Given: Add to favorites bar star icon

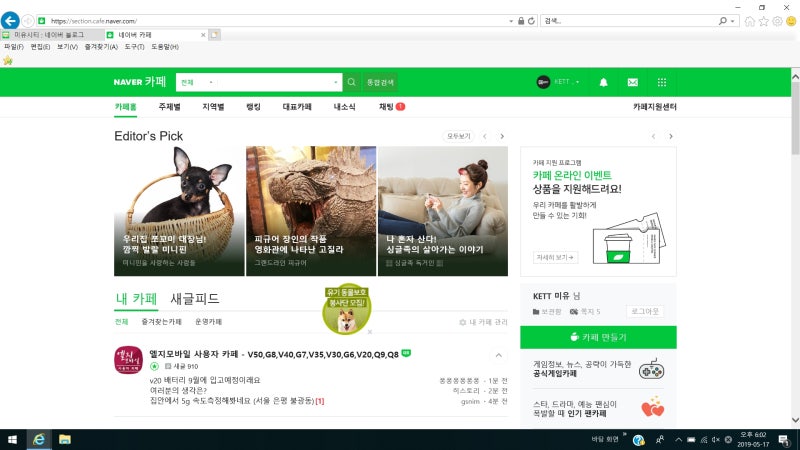Looking at the screenshot, I should [x=8, y=60].
